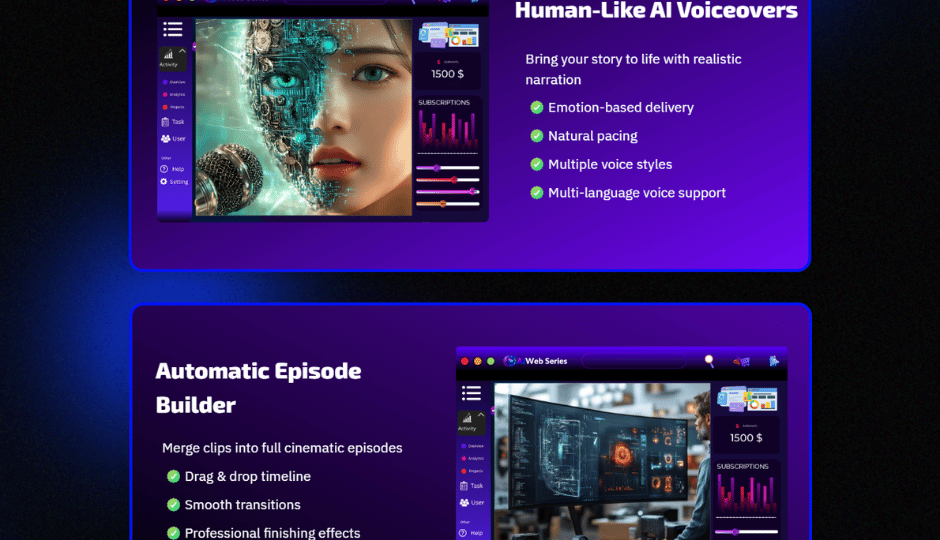Click the green check beside 'Smooth transitions'
This screenshot has width=940, height=540.
click(173, 505)
